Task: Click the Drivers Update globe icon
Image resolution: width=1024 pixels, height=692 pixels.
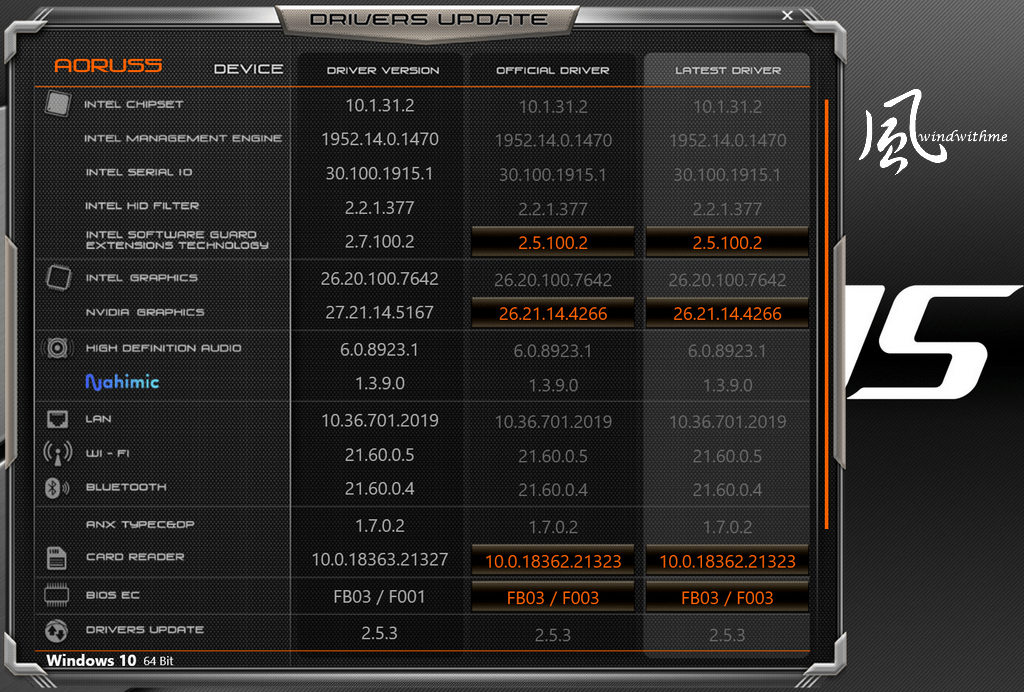Action: (57, 631)
